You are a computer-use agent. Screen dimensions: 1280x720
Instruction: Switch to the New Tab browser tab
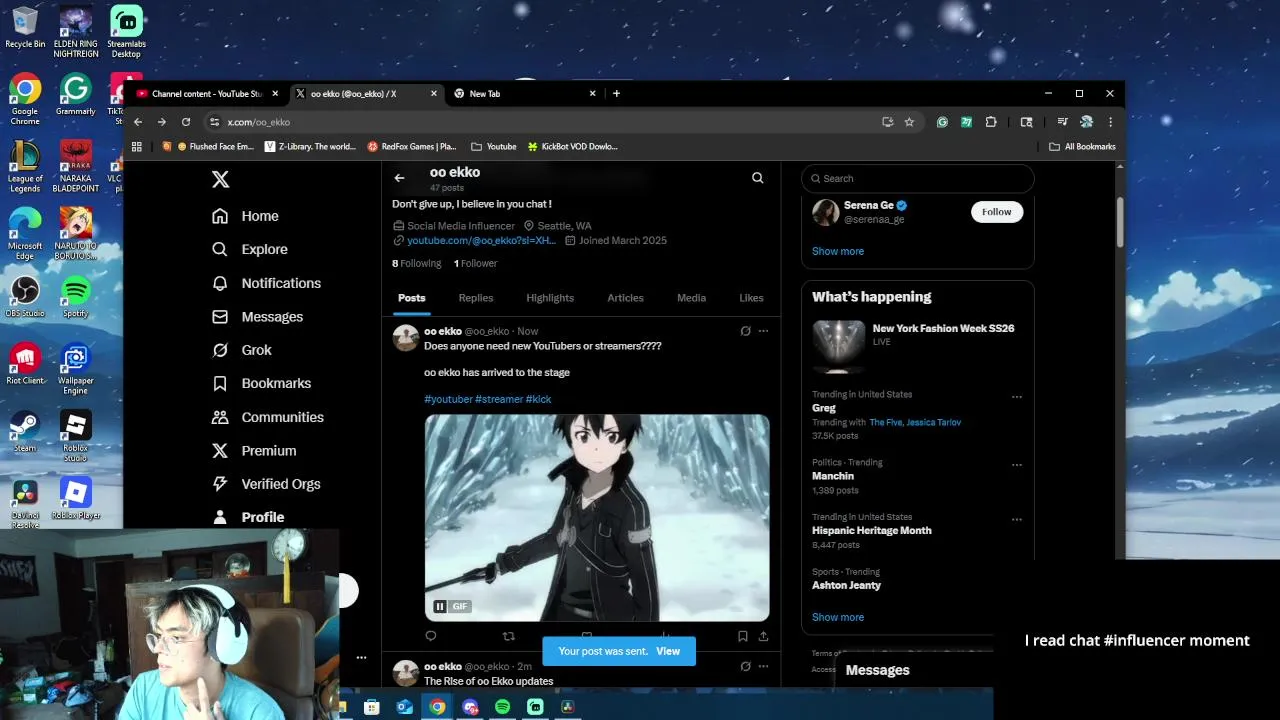525,94
